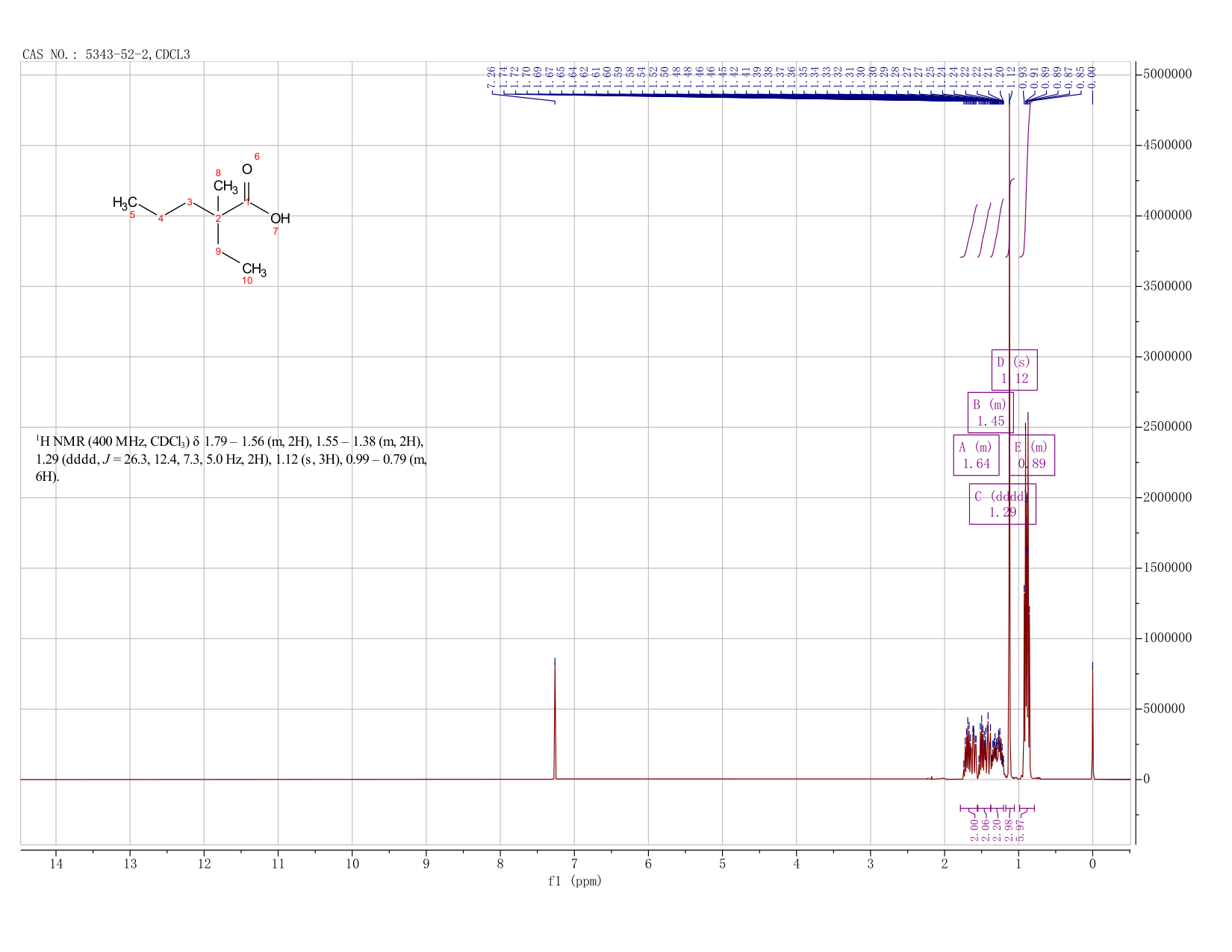Click the H3C group labeled 5

[x=125, y=202]
